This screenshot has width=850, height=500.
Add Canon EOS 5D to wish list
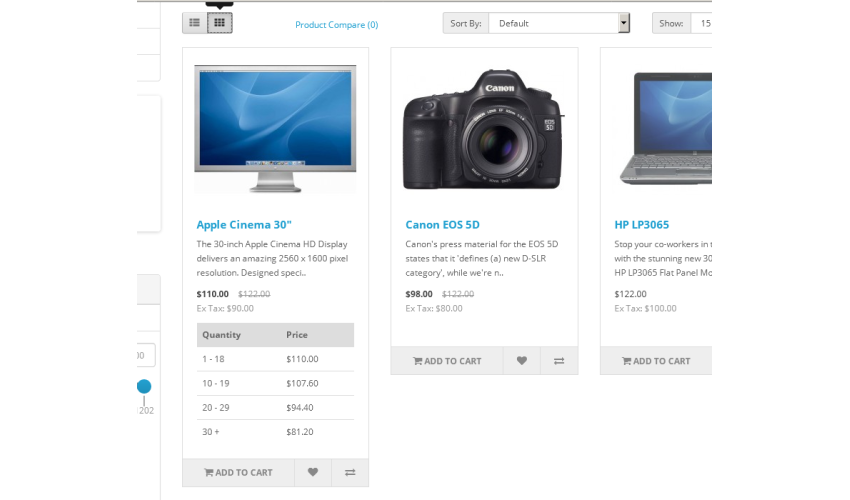click(x=521, y=361)
